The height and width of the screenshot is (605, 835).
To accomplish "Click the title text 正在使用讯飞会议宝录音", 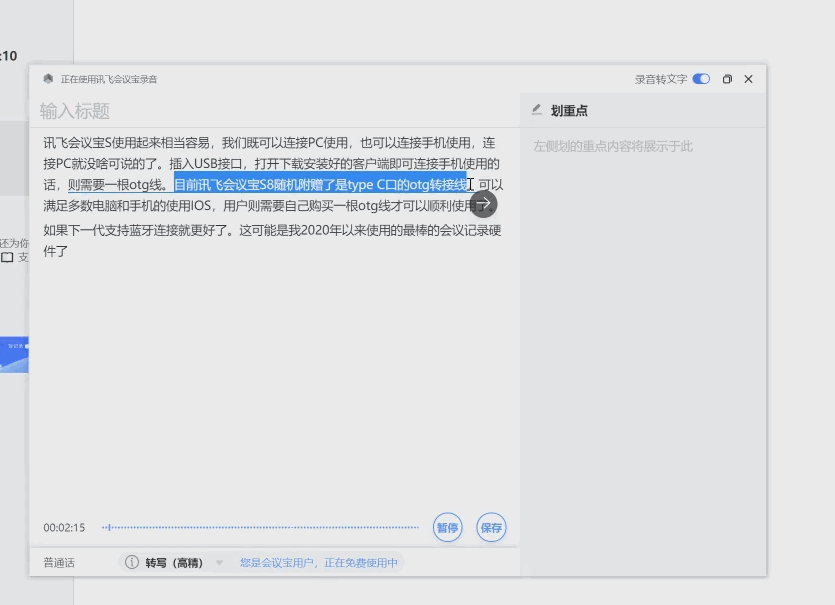I will pos(109,79).
